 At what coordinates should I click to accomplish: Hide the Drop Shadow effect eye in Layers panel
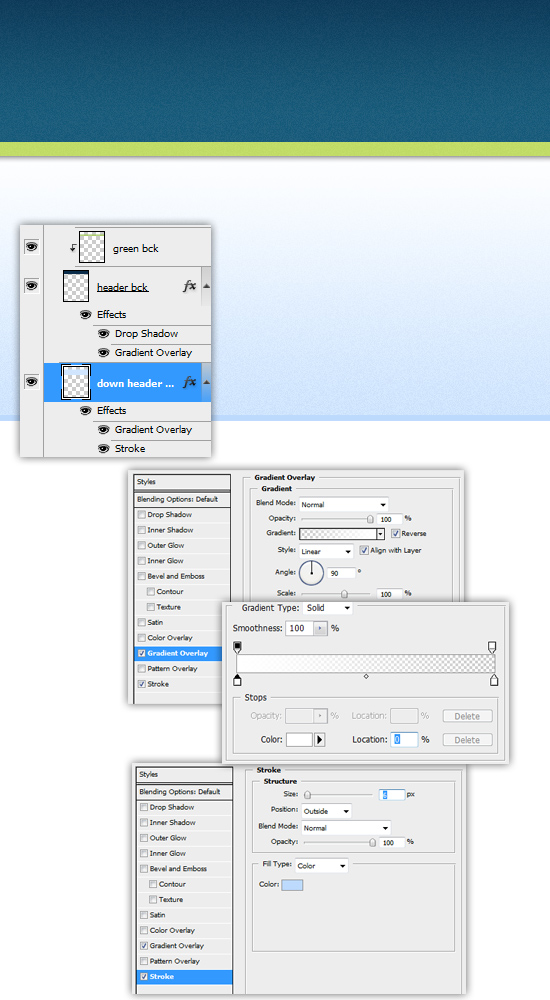click(103, 334)
